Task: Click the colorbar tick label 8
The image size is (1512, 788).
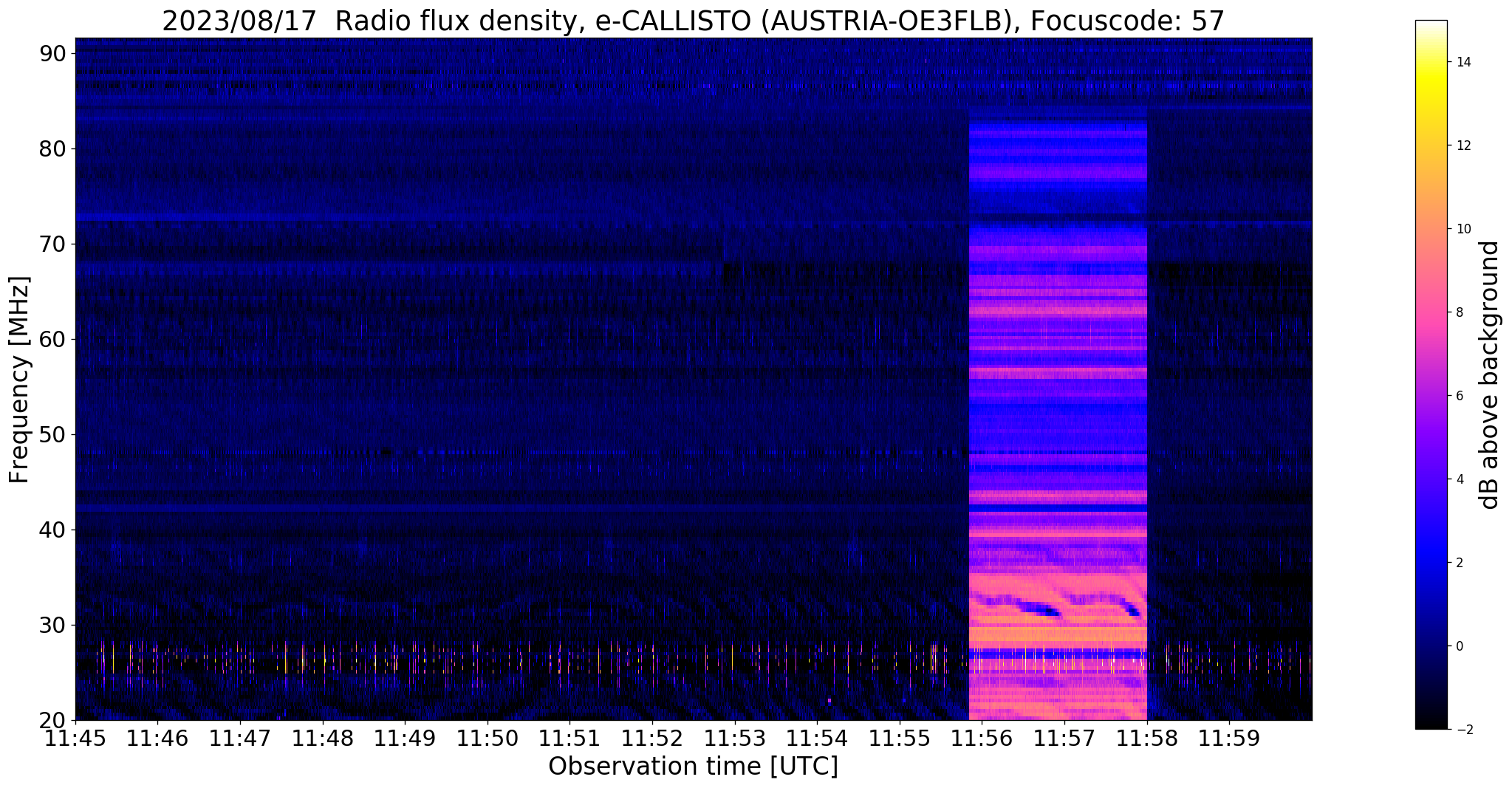Action: coord(1459,312)
